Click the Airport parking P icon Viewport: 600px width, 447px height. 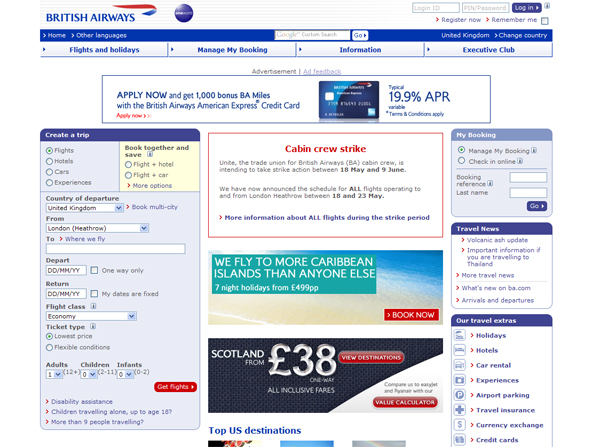coord(460,395)
